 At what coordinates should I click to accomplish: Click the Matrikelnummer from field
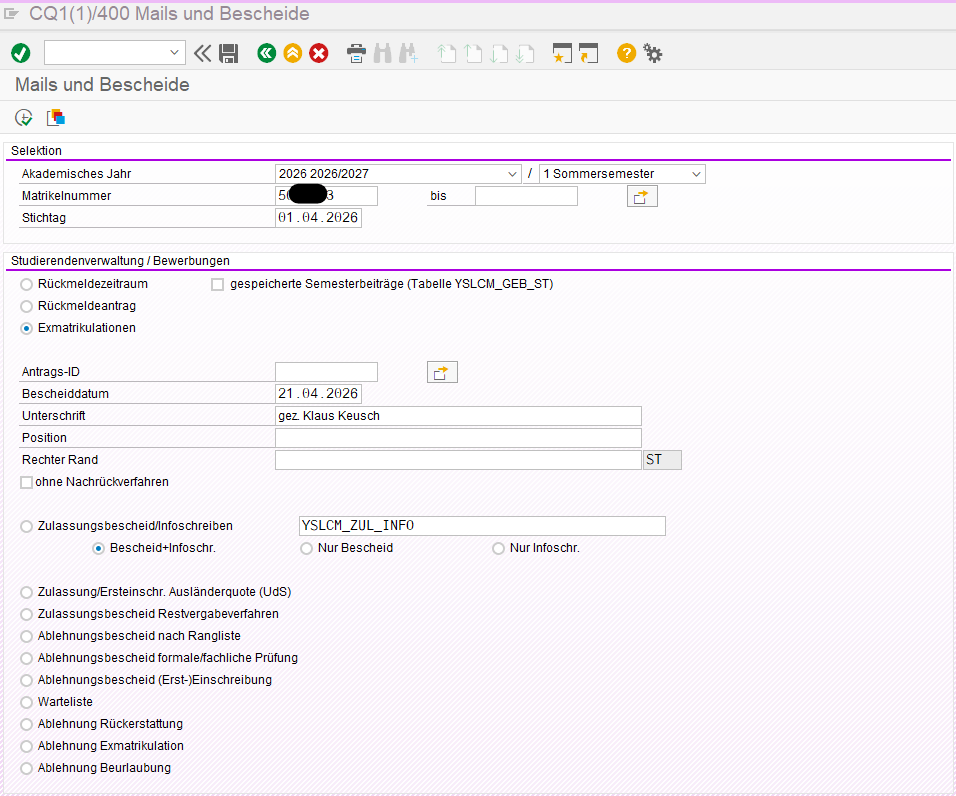pyautogui.click(x=326, y=196)
